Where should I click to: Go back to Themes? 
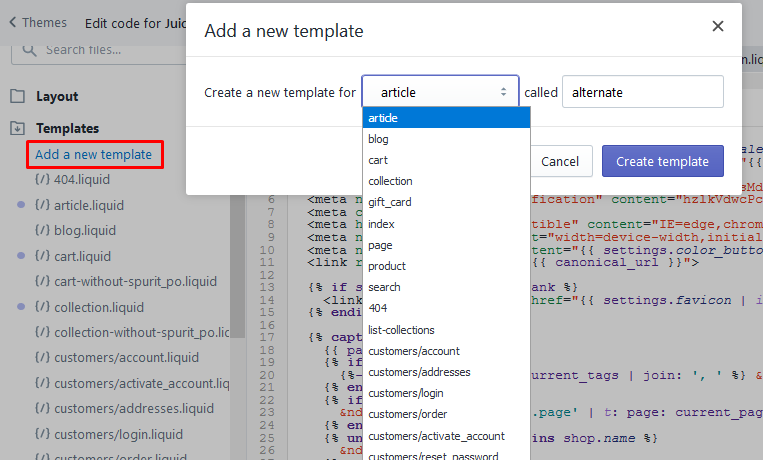click(38, 22)
